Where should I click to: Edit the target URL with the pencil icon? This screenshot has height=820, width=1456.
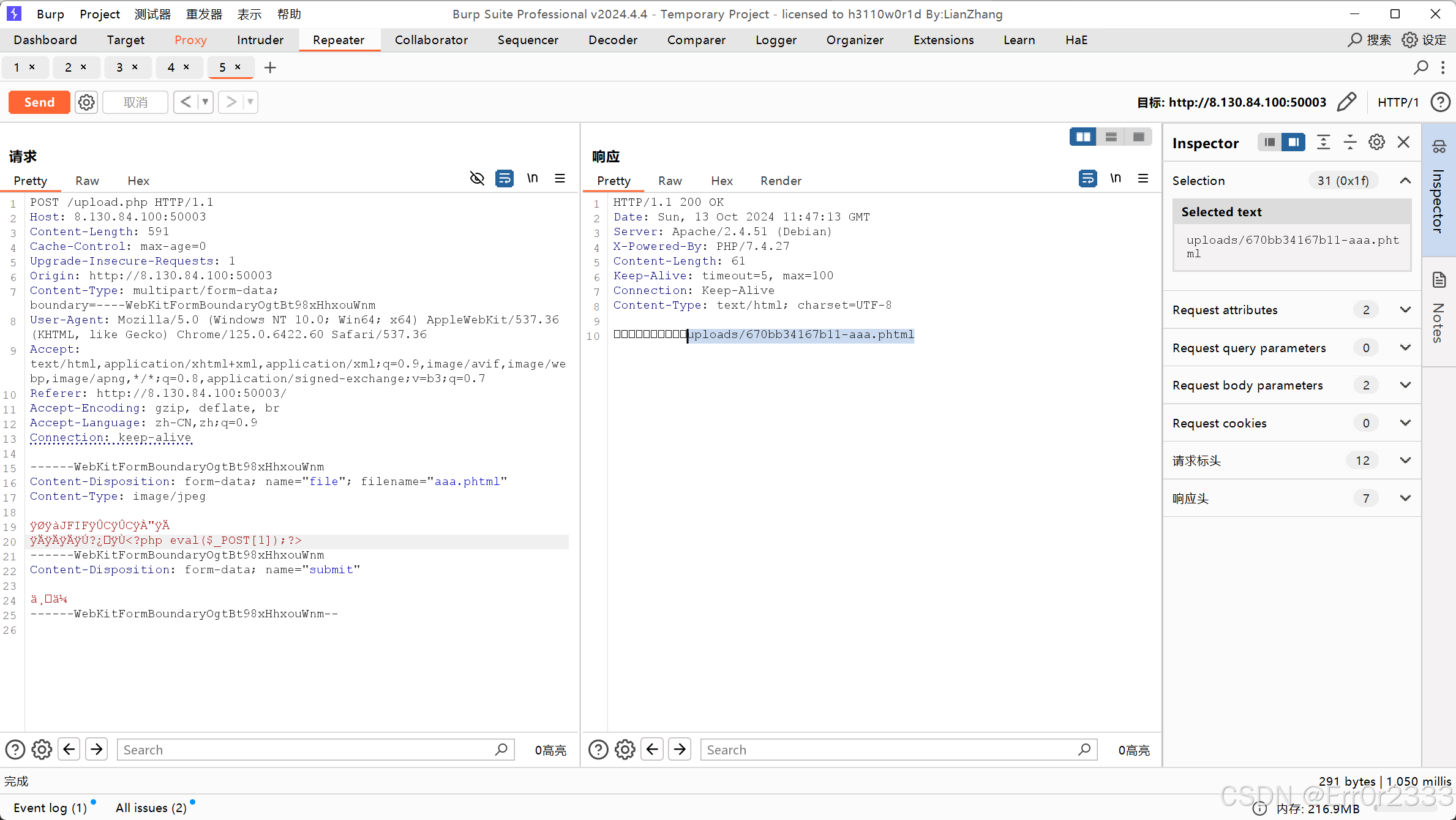click(1348, 102)
